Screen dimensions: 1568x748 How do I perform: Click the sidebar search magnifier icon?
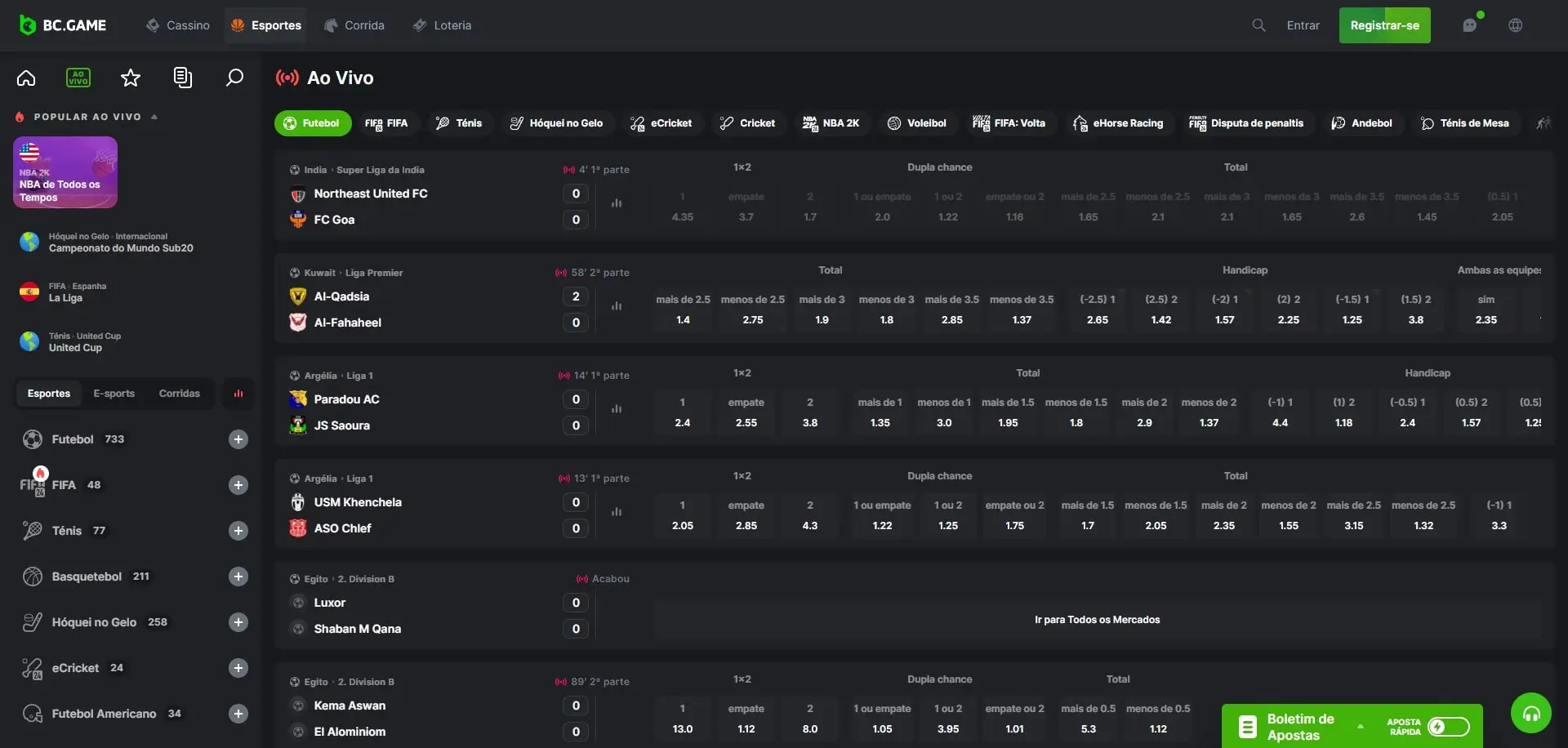click(234, 78)
